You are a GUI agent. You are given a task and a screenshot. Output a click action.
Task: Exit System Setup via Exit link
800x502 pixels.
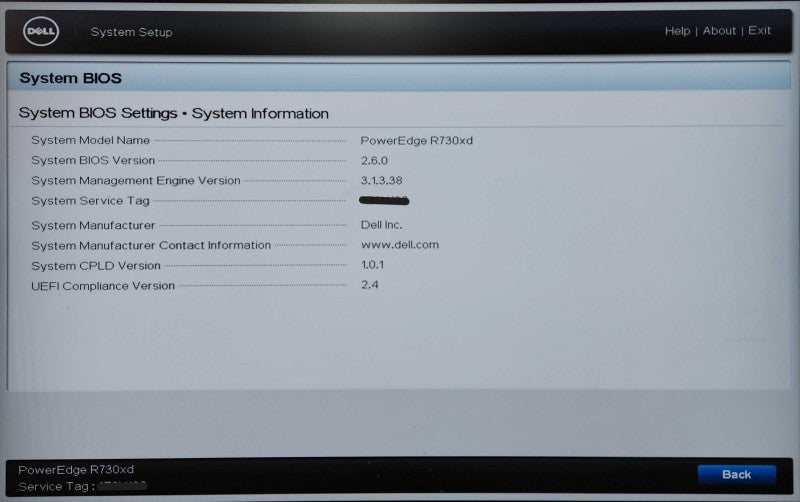[759, 31]
